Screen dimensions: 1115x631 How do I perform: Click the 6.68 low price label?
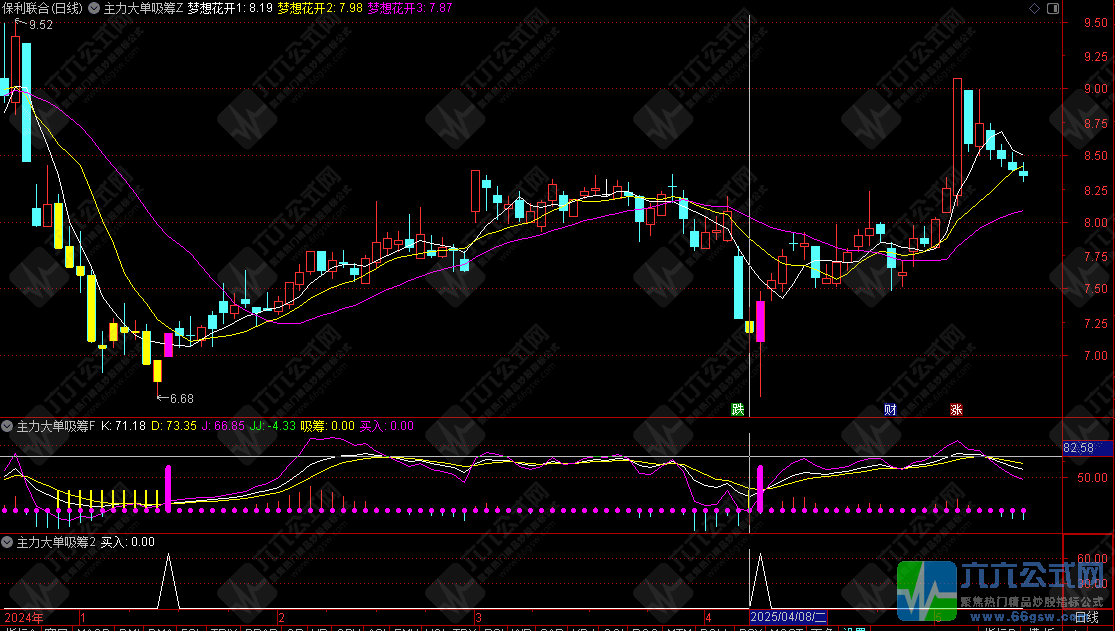181,398
